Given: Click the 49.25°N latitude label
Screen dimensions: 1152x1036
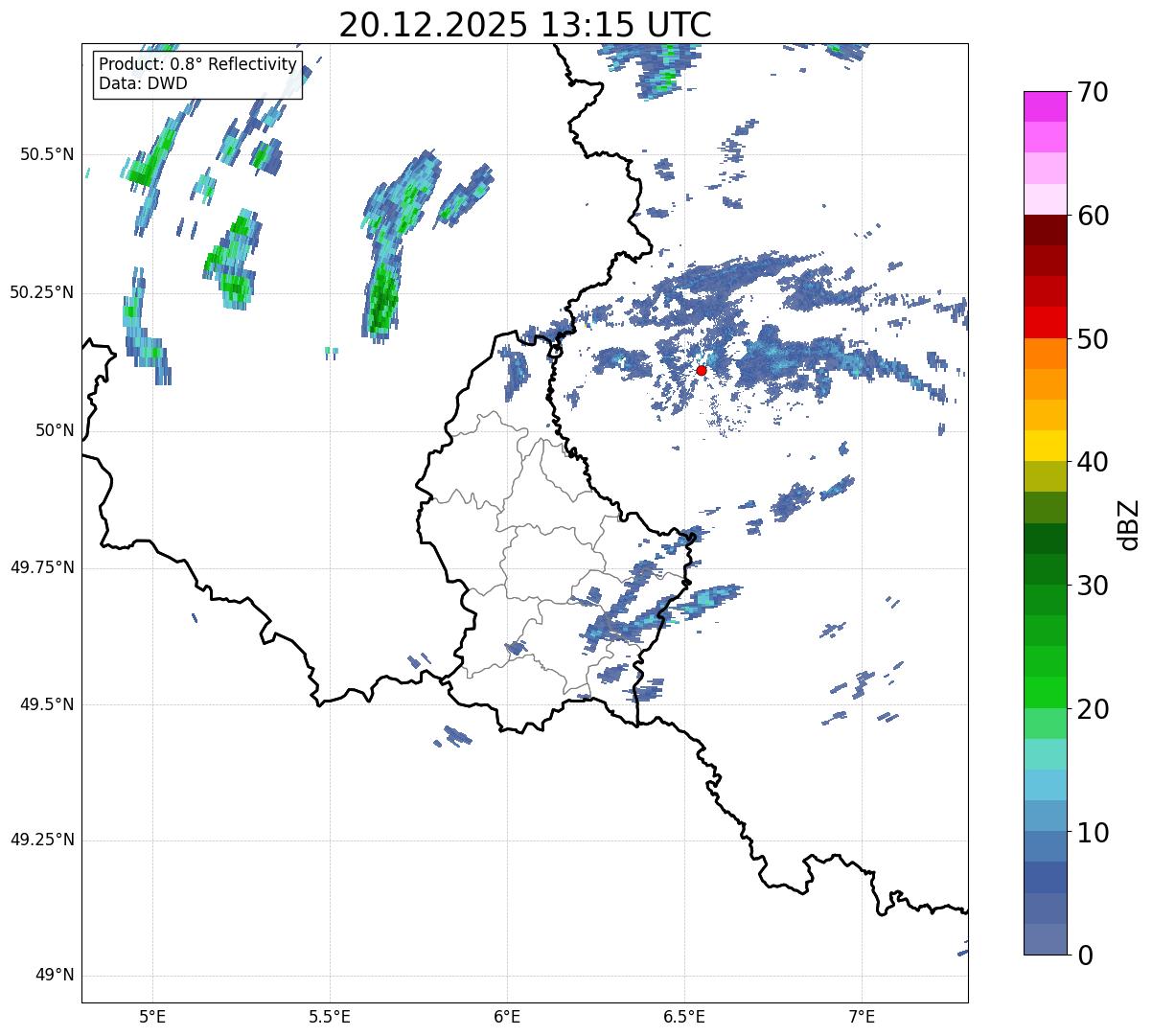Looking at the screenshot, I should click(x=42, y=840).
